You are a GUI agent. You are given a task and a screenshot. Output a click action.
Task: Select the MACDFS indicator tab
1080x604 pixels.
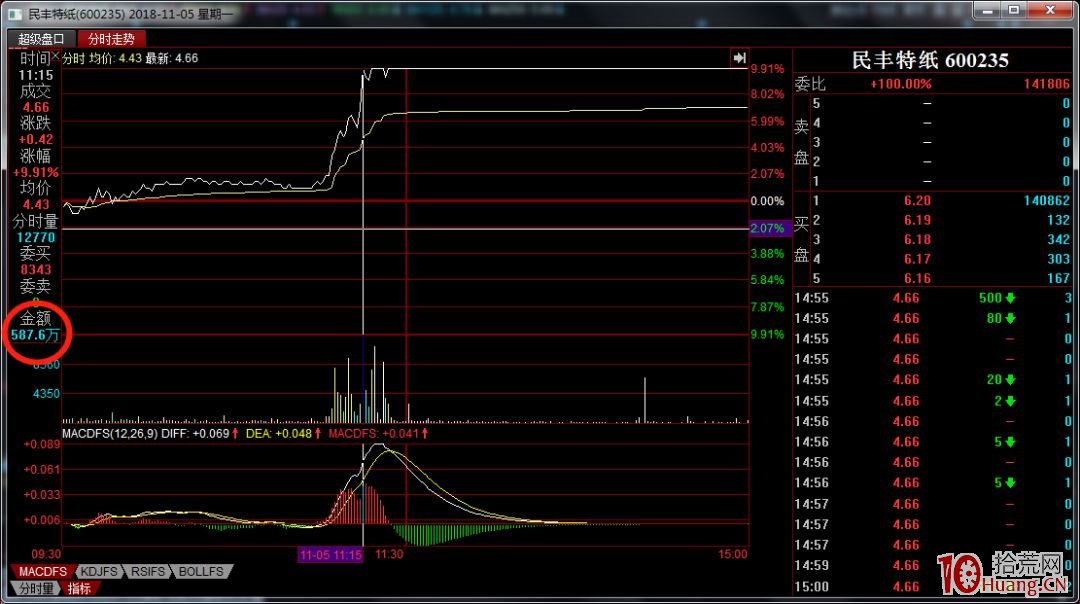tap(41, 572)
